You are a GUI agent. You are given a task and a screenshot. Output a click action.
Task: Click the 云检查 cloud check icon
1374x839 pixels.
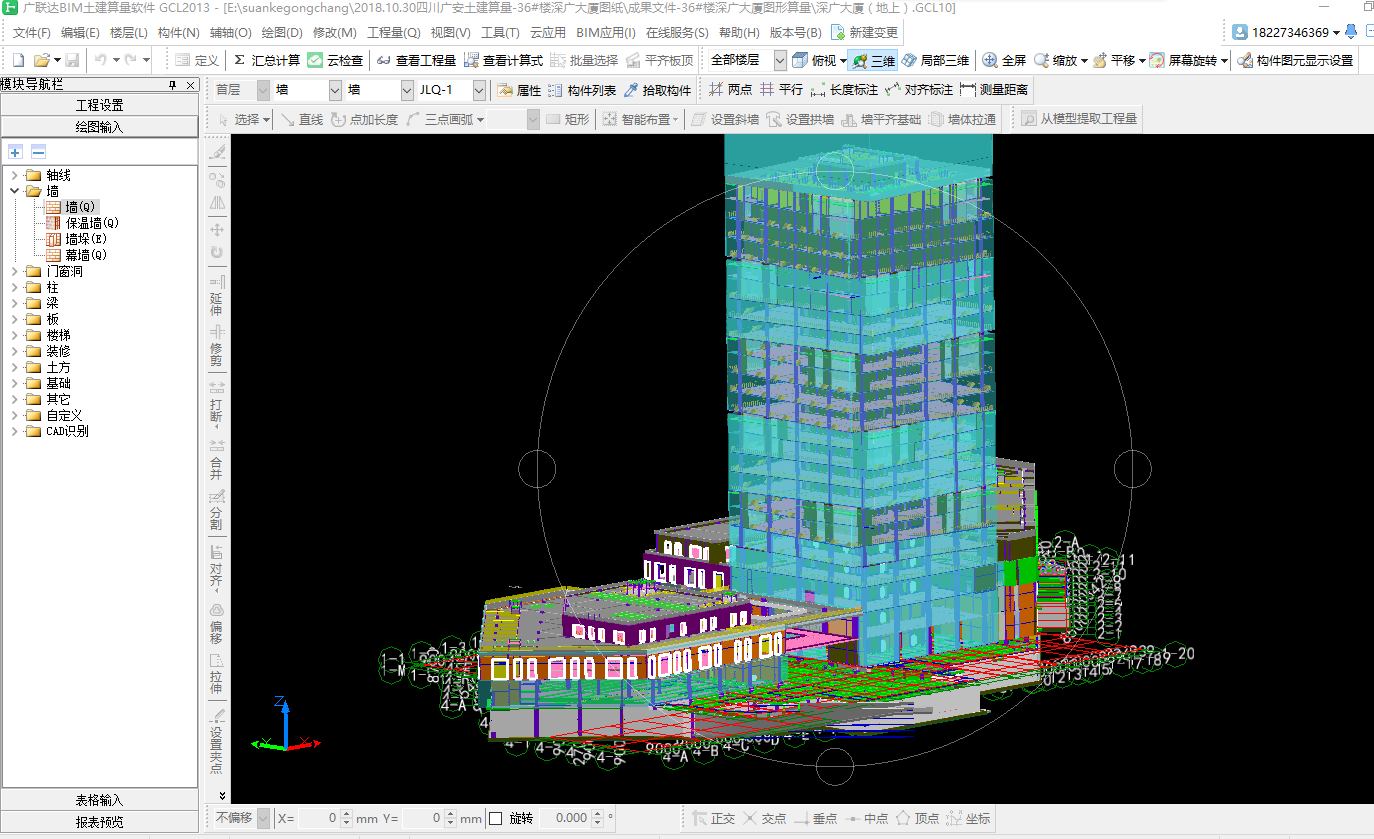click(x=315, y=60)
